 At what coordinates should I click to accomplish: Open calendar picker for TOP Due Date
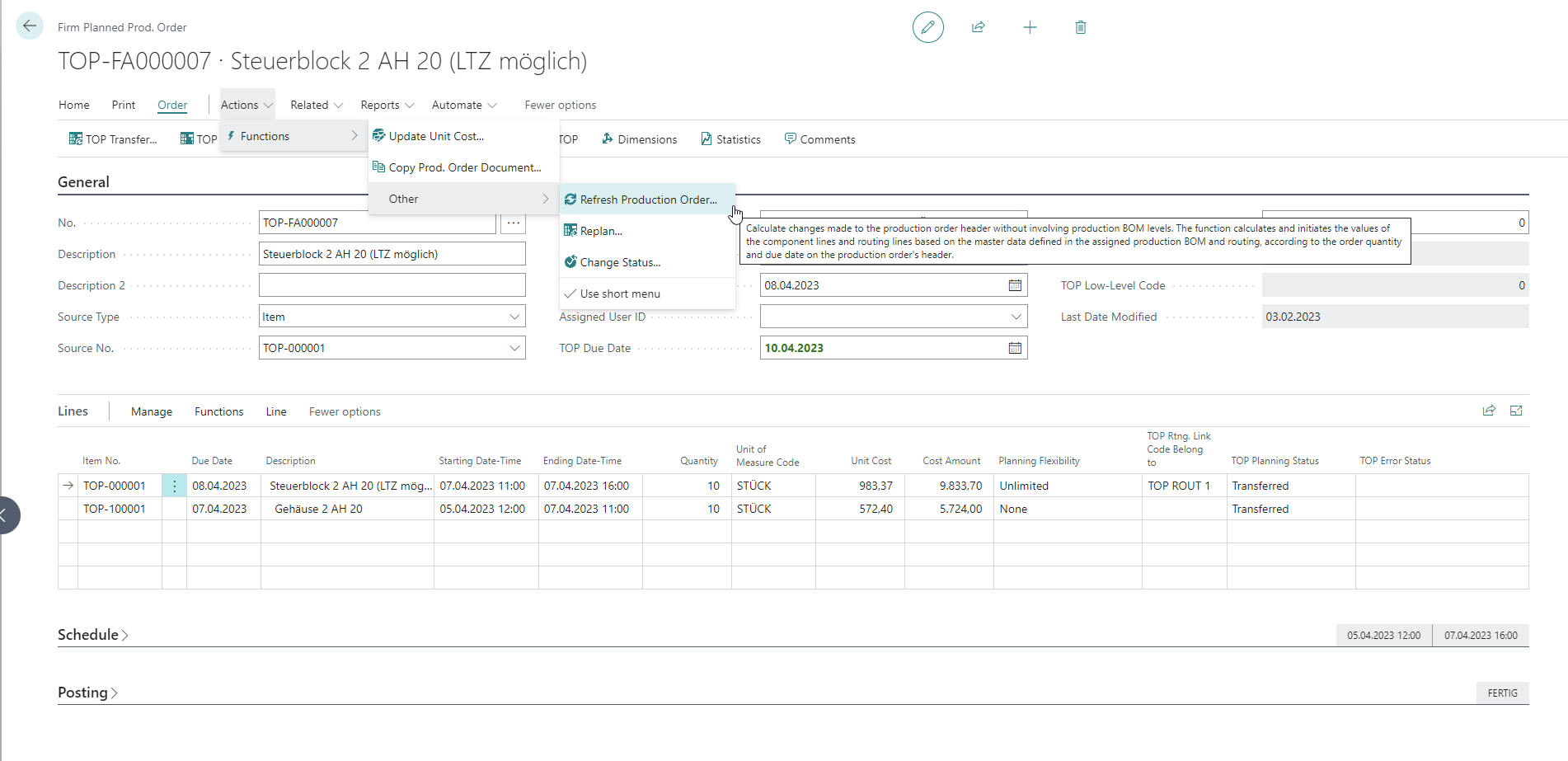point(1015,348)
